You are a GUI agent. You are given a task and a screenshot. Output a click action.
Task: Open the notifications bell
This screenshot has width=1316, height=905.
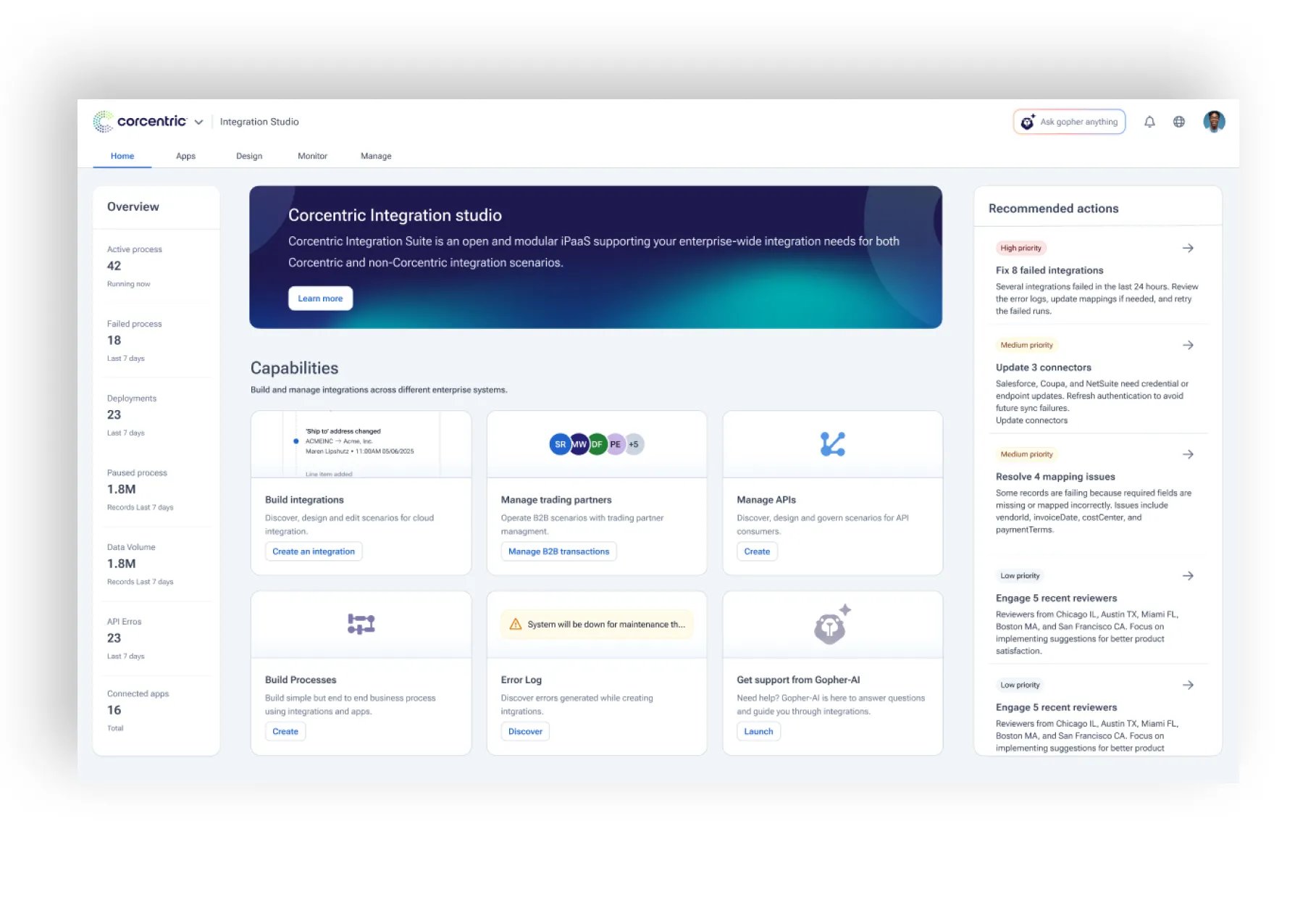[x=1149, y=122]
